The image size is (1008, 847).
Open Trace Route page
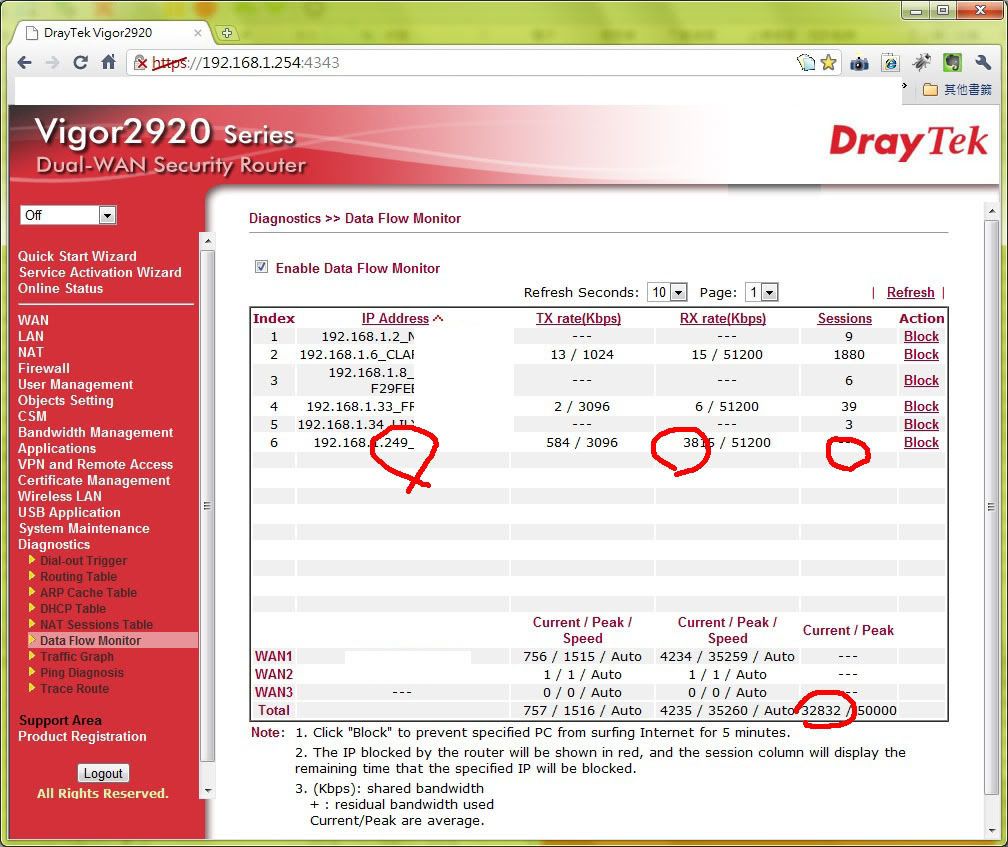(x=74, y=688)
